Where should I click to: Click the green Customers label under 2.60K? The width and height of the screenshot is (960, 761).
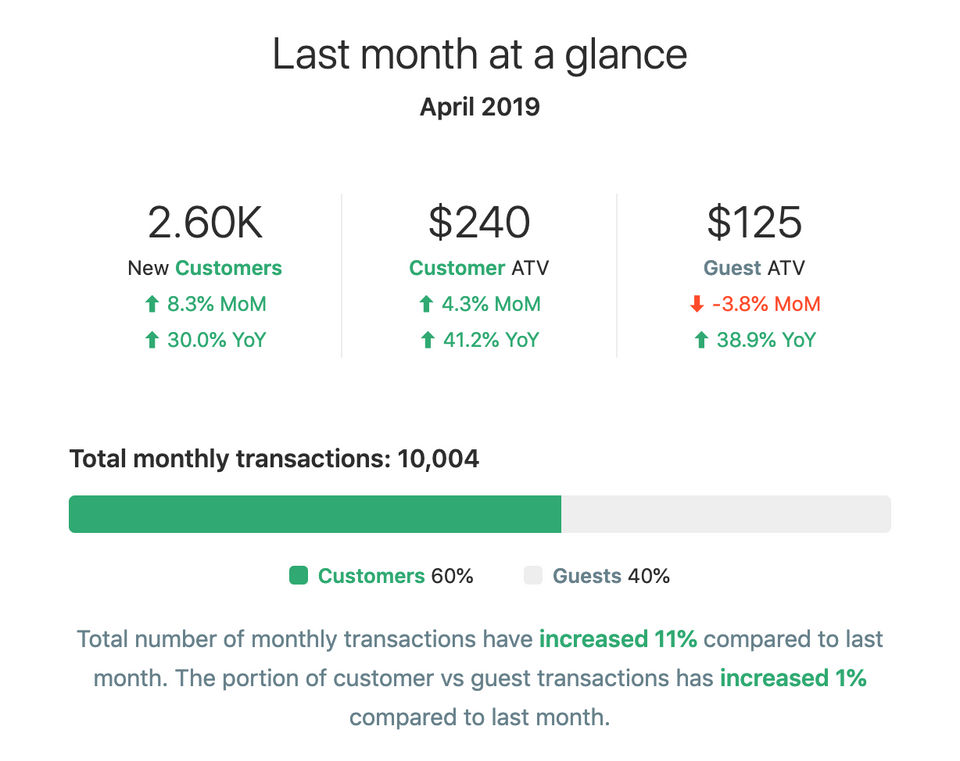click(x=228, y=268)
